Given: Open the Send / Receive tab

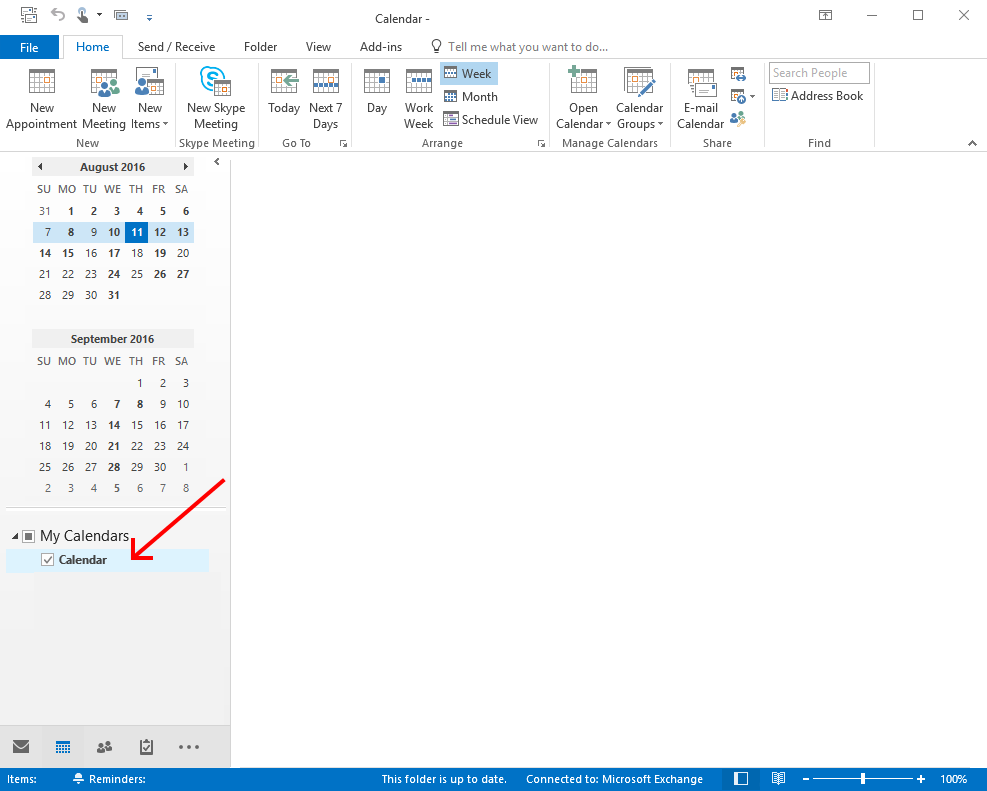Looking at the screenshot, I should [x=176, y=47].
